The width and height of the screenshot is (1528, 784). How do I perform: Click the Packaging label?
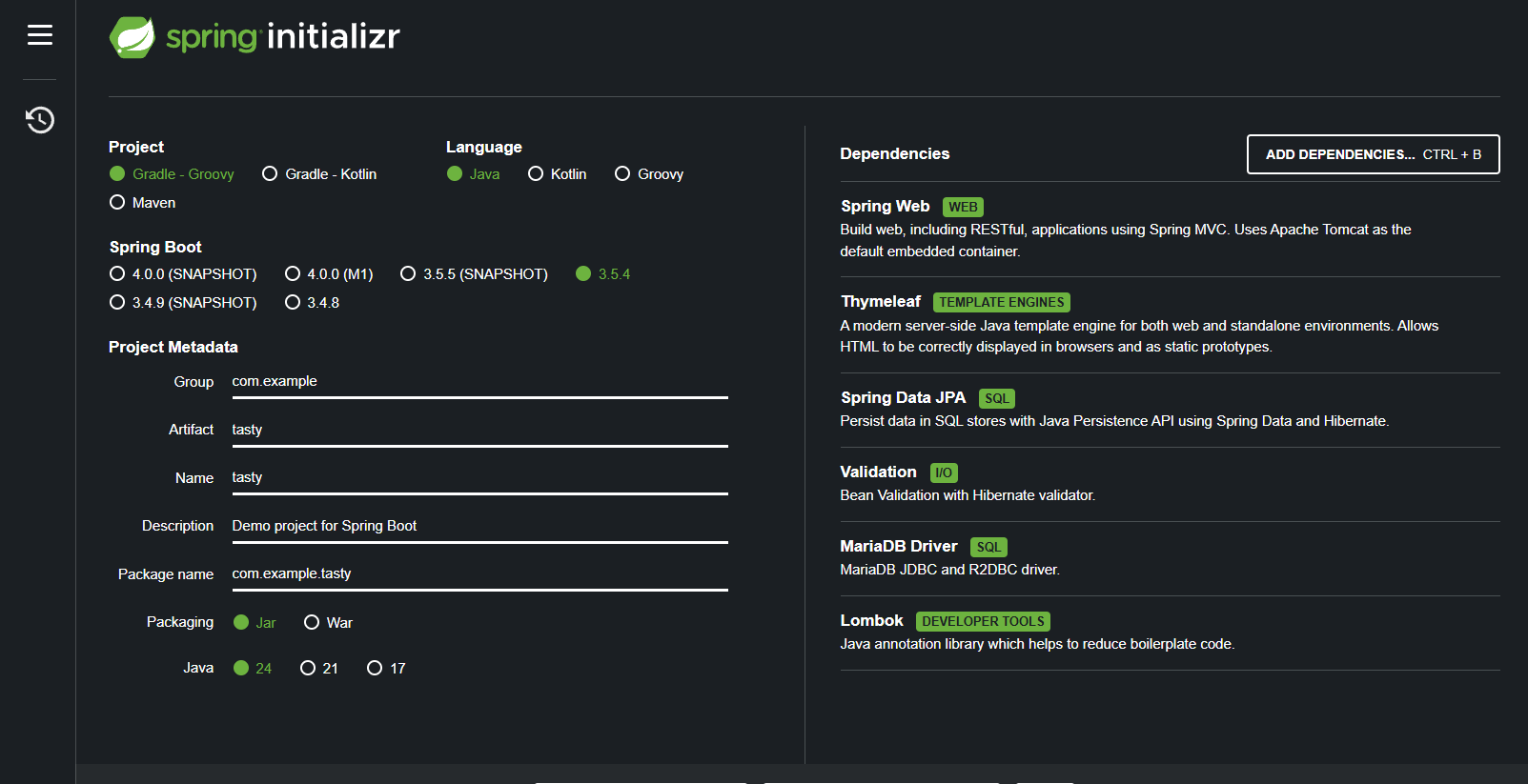click(x=180, y=622)
